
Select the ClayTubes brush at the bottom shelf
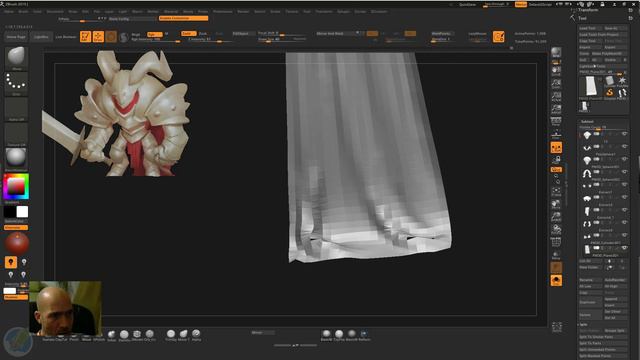61,339
